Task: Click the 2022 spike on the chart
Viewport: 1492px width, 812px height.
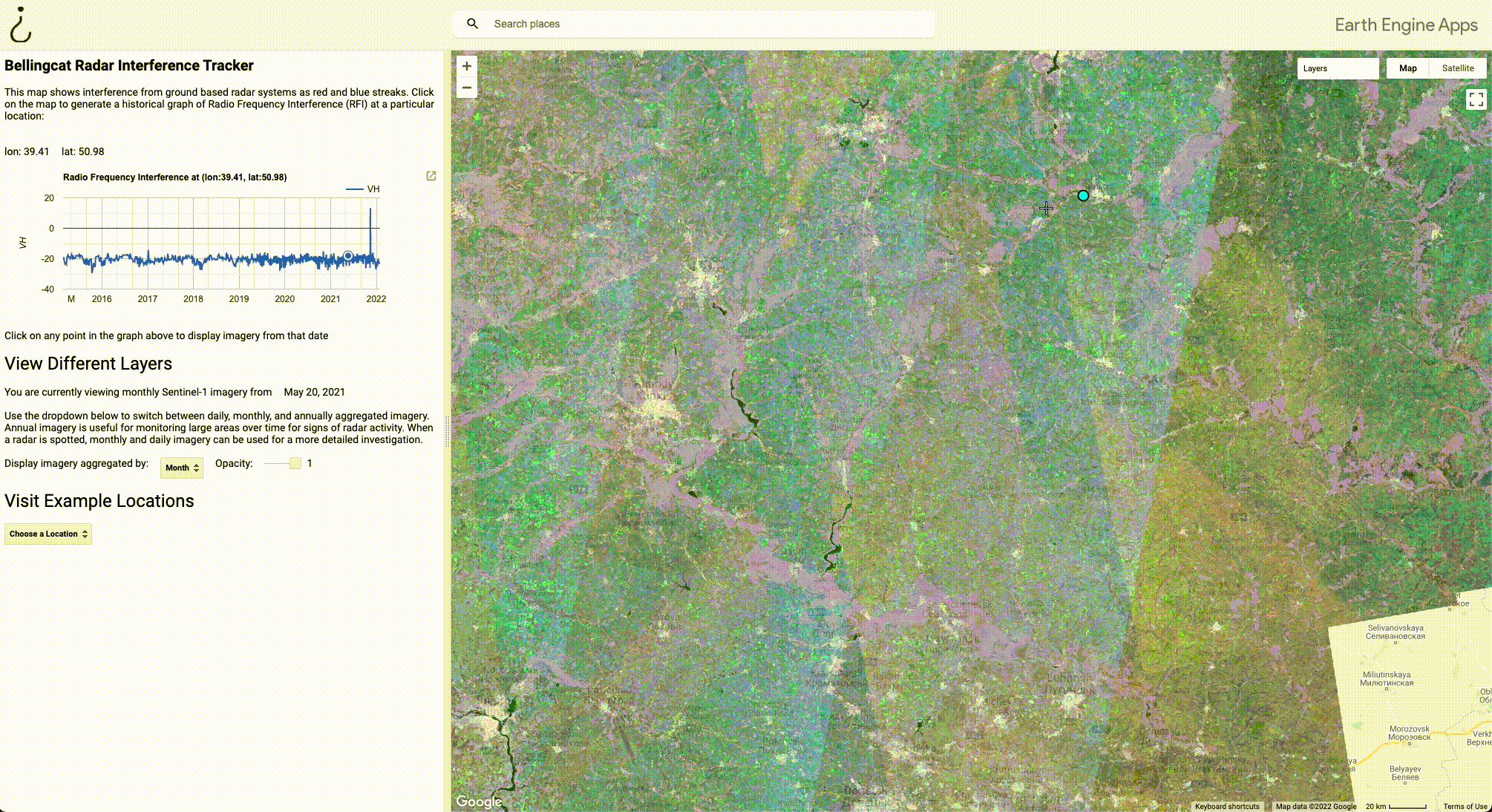Action: coord(370,212)
